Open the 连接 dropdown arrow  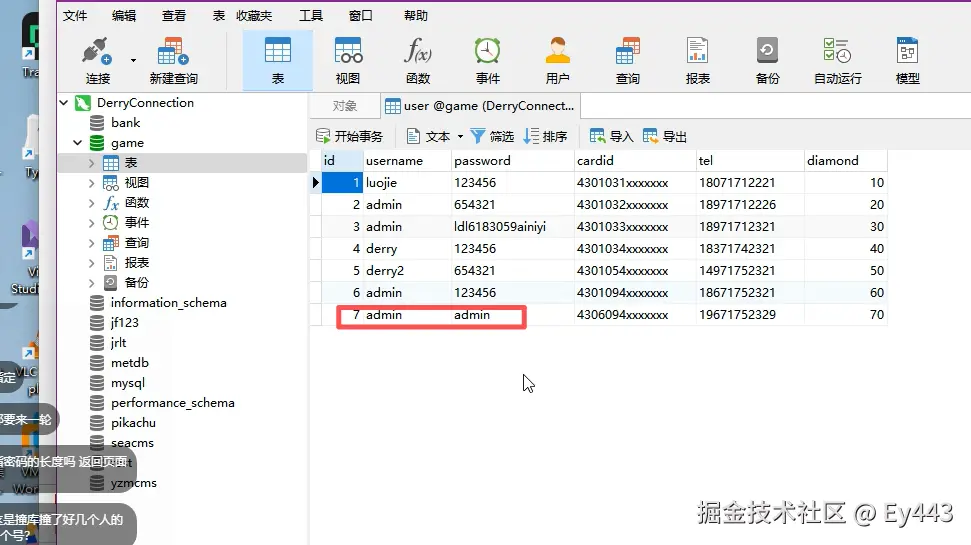pyautogui.click(x=133, y=60)
